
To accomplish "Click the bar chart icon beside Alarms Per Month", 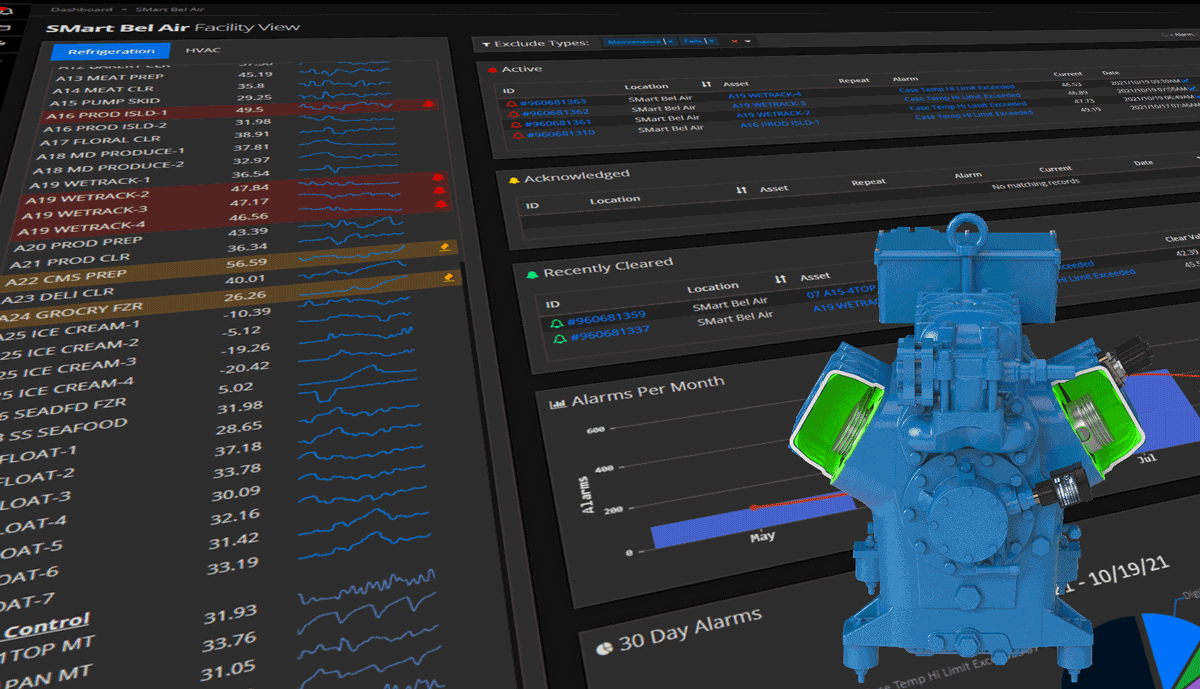I will (x=558, y=403).
